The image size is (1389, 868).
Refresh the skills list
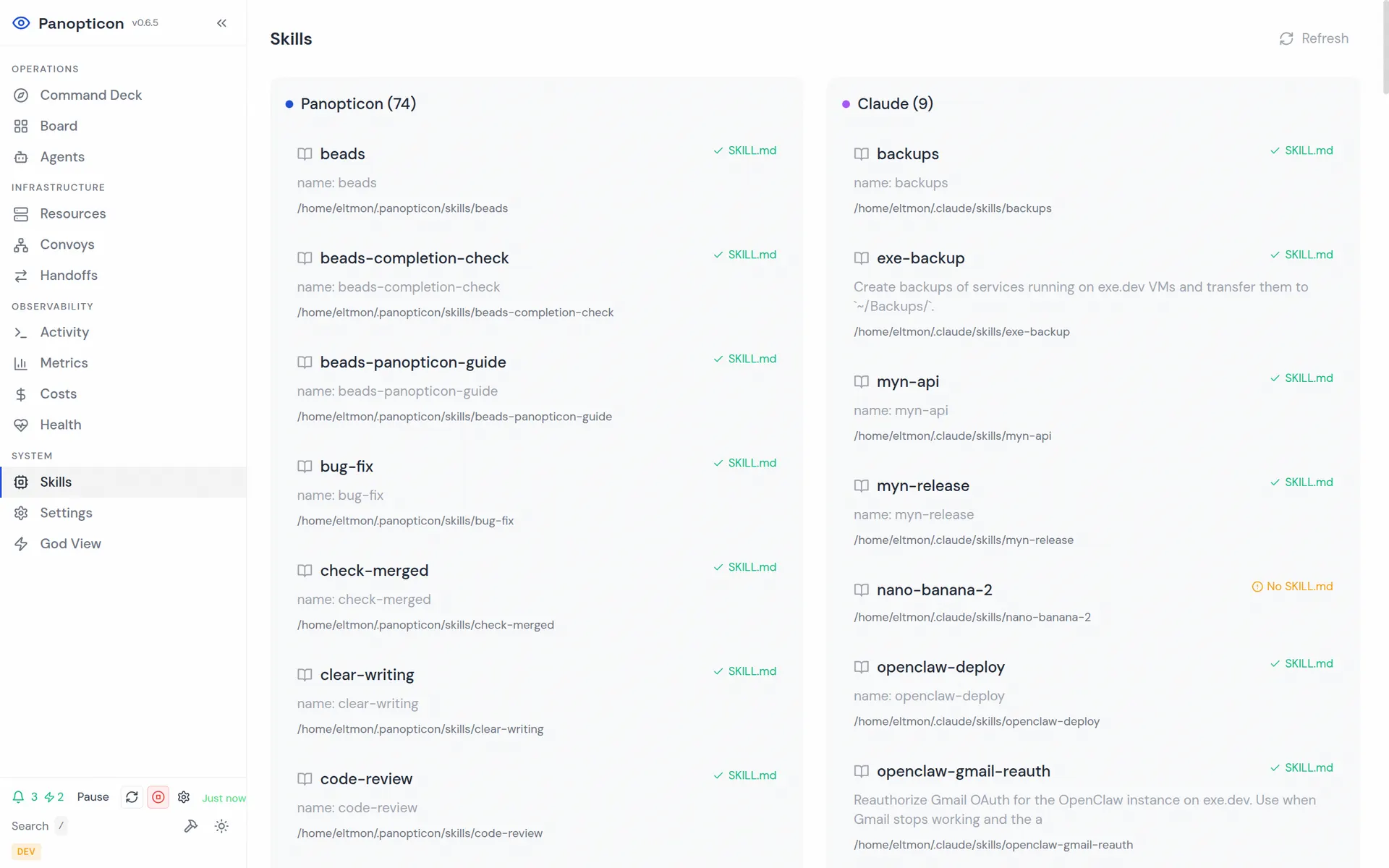(1314, 38)
